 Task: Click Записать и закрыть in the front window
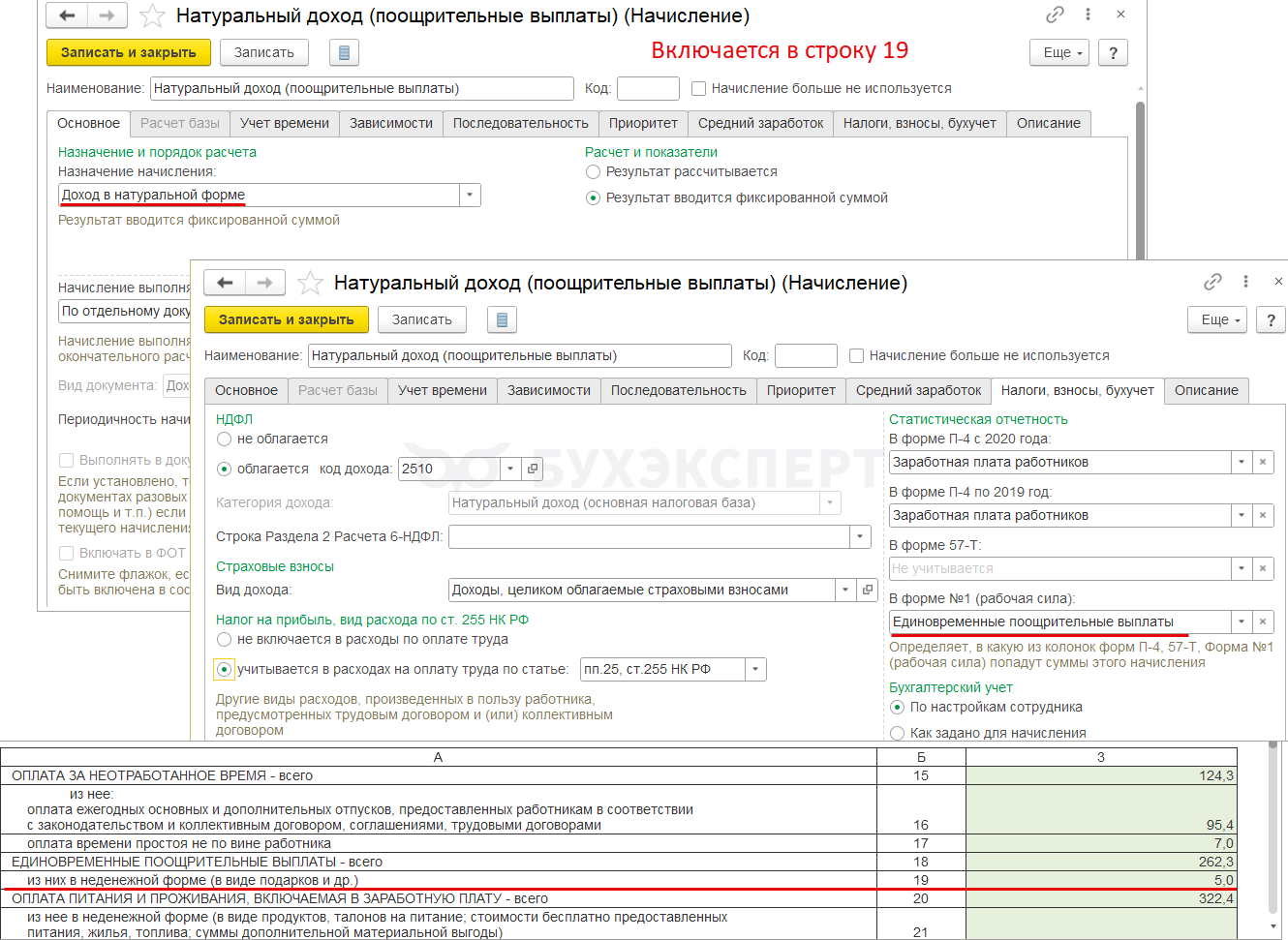coord(287,319)
